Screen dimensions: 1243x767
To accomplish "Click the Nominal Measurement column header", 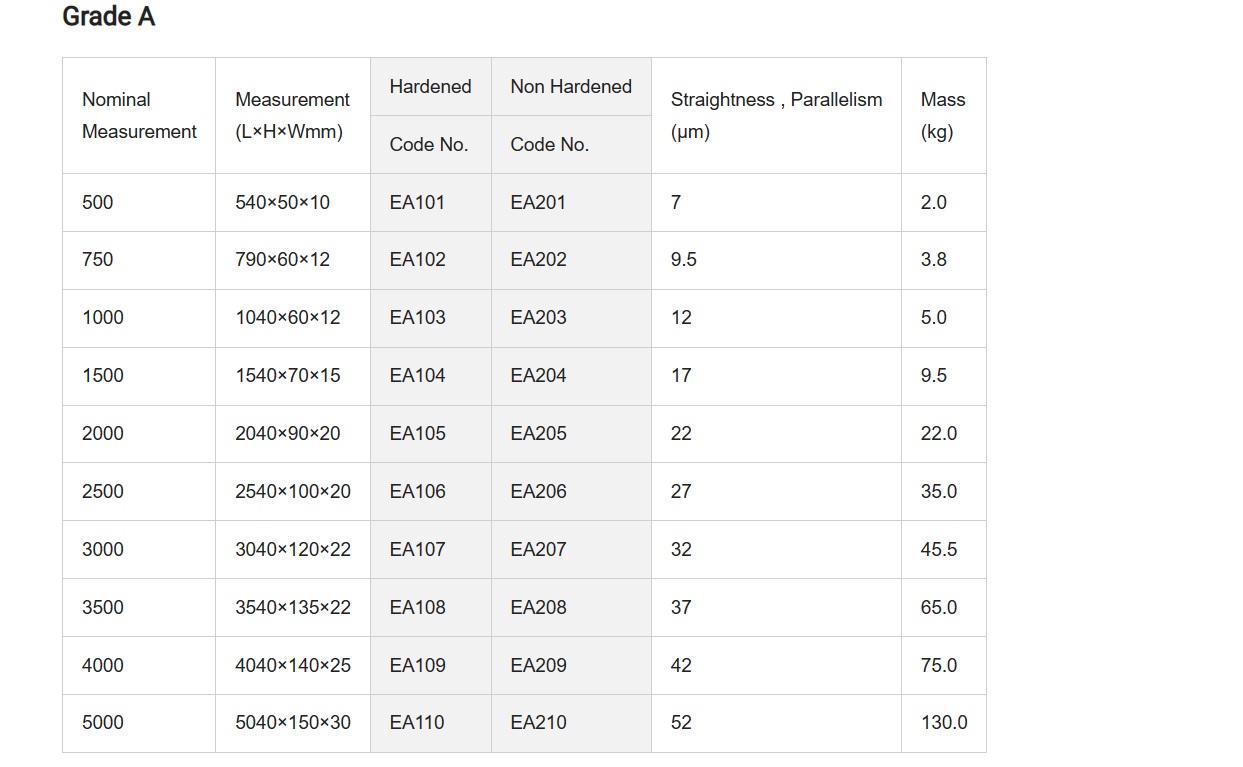I will (x=139, y=115).
